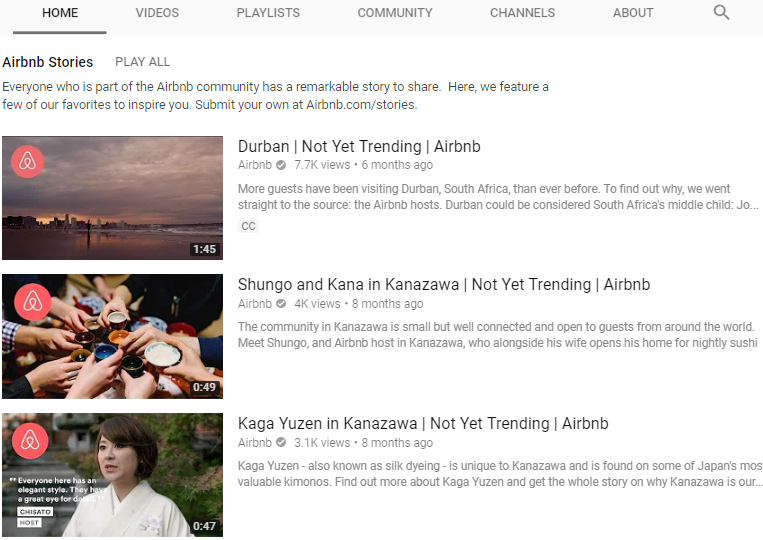Open the Airbnb Stories playlist title

coord(48,62)
